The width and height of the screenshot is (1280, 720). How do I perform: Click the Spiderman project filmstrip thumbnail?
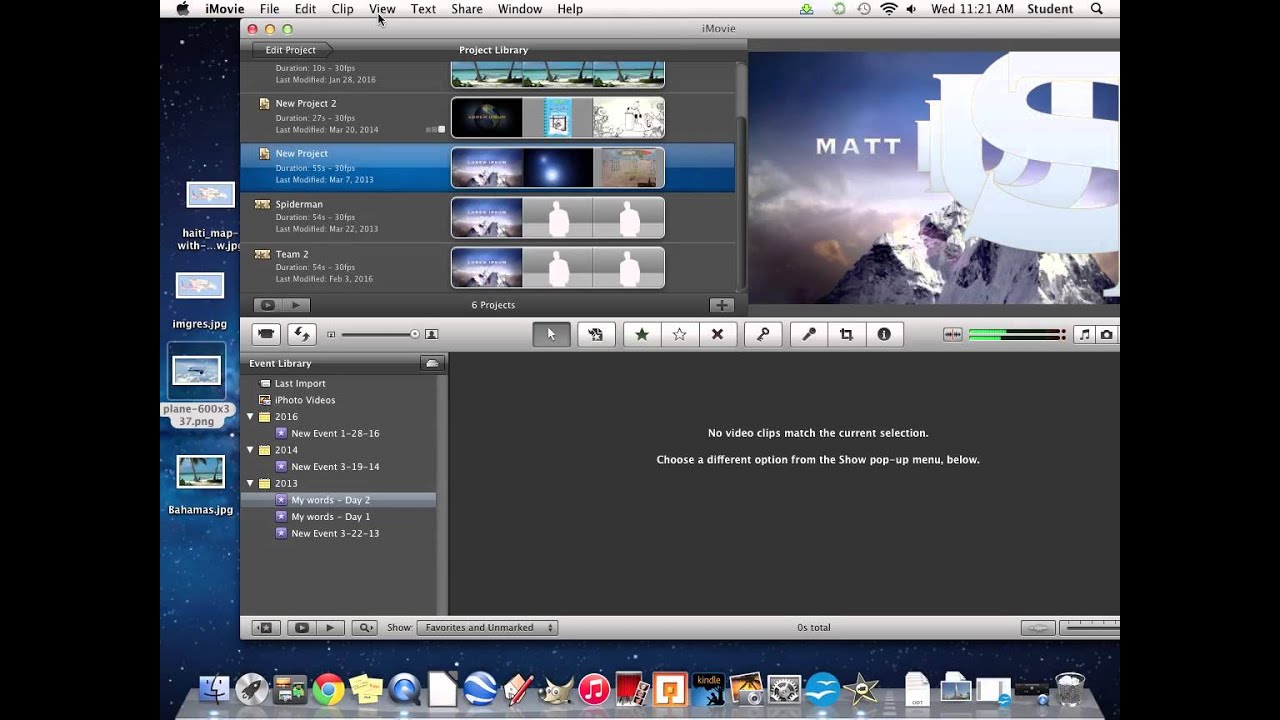tap(558, 218)
